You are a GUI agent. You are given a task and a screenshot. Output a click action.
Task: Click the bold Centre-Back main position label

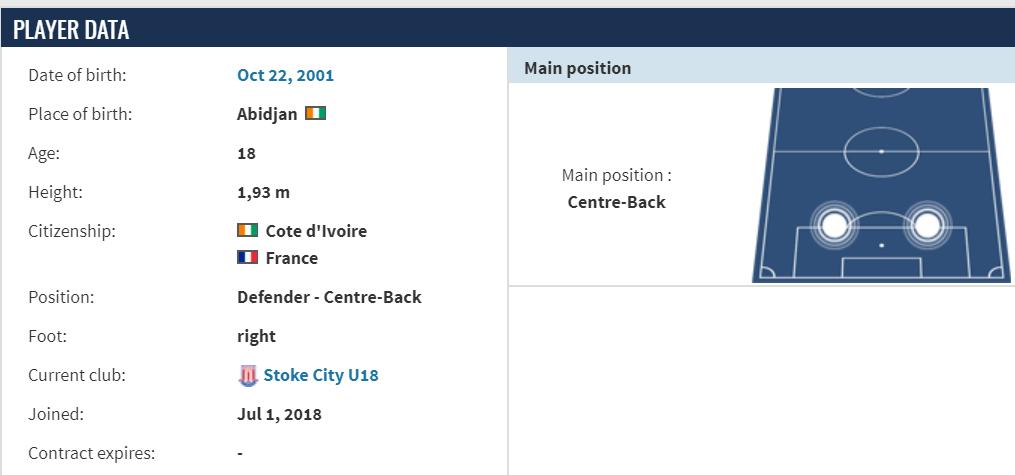point(616,202)
